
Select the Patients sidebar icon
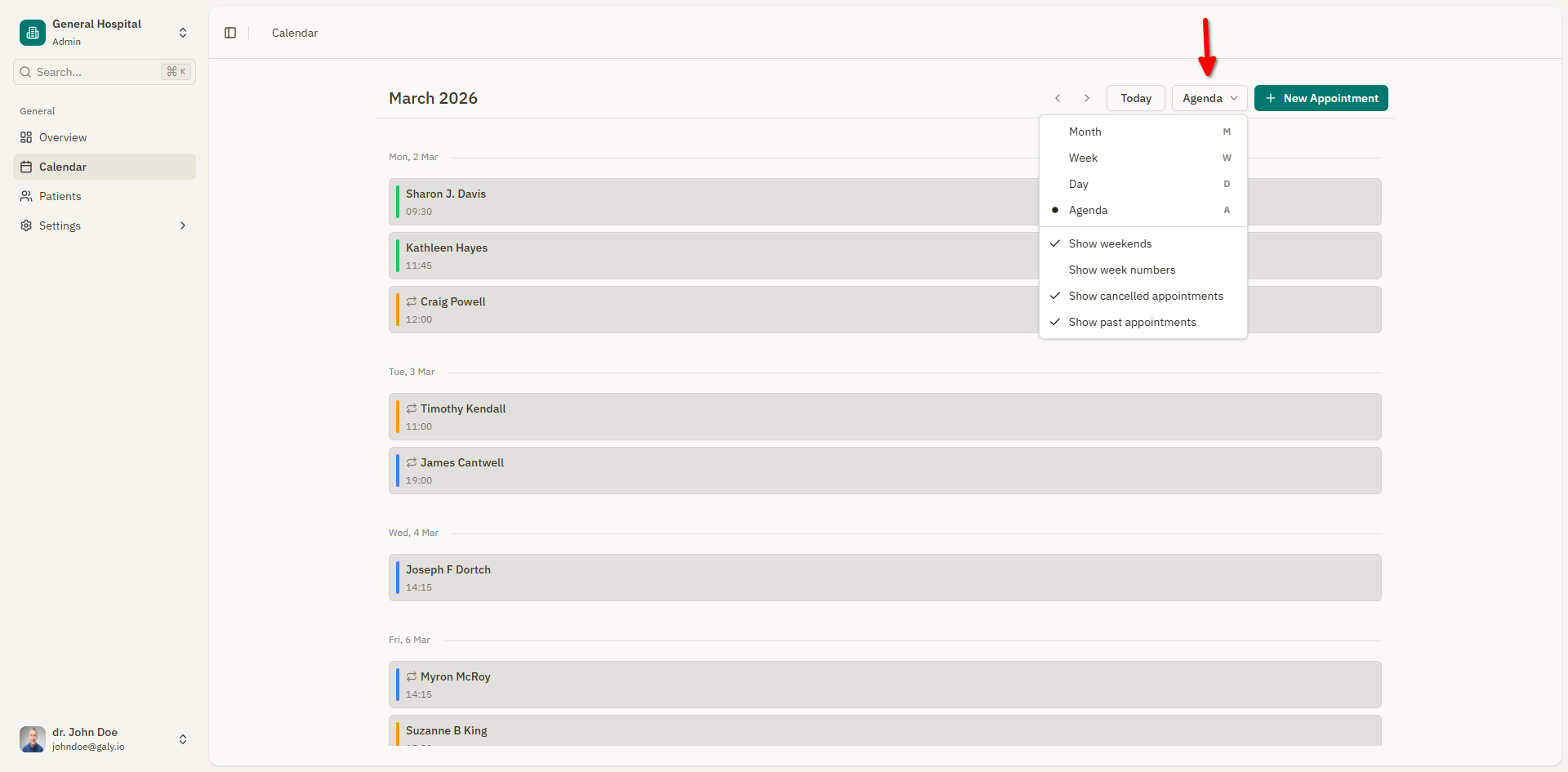click(x=25, y=196)
